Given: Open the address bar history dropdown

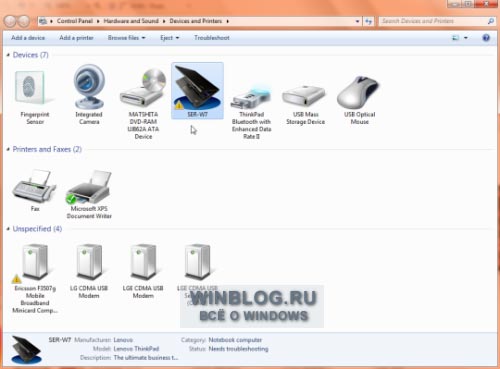Looking at the screenshot, I should (x=357, y=21).
